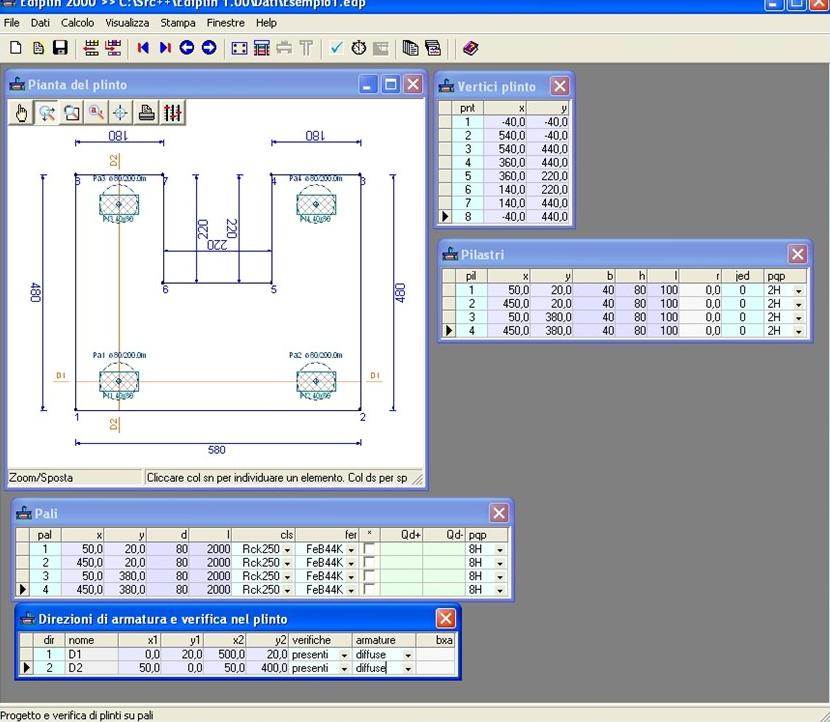The width and height of the screenshot is (830, 722).
Task: Click the printer icon in plan toolbar
Action: click(147, 113)
